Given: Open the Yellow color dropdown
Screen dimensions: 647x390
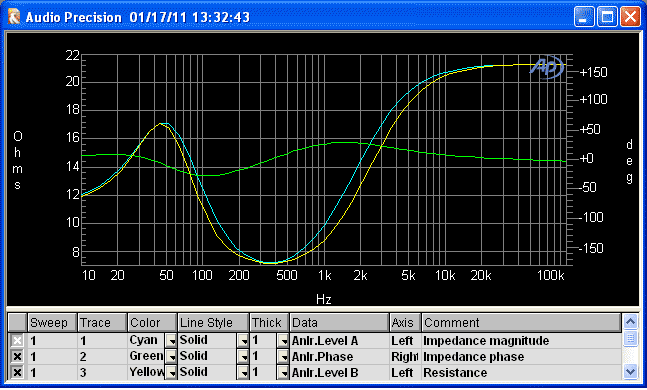Looking at the screenshot, I should click(171, 373).
